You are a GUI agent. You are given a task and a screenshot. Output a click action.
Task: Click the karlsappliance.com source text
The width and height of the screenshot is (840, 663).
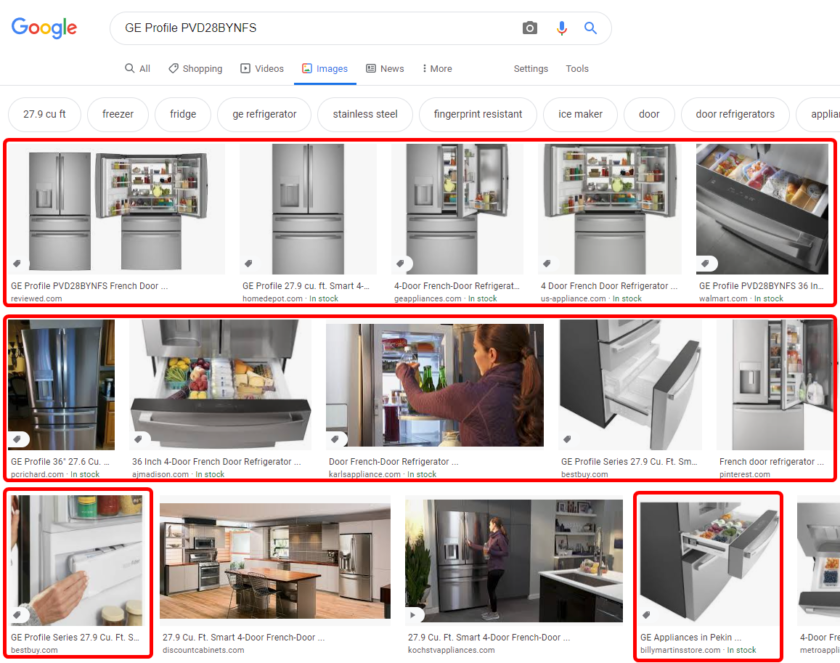pos(364,474)
